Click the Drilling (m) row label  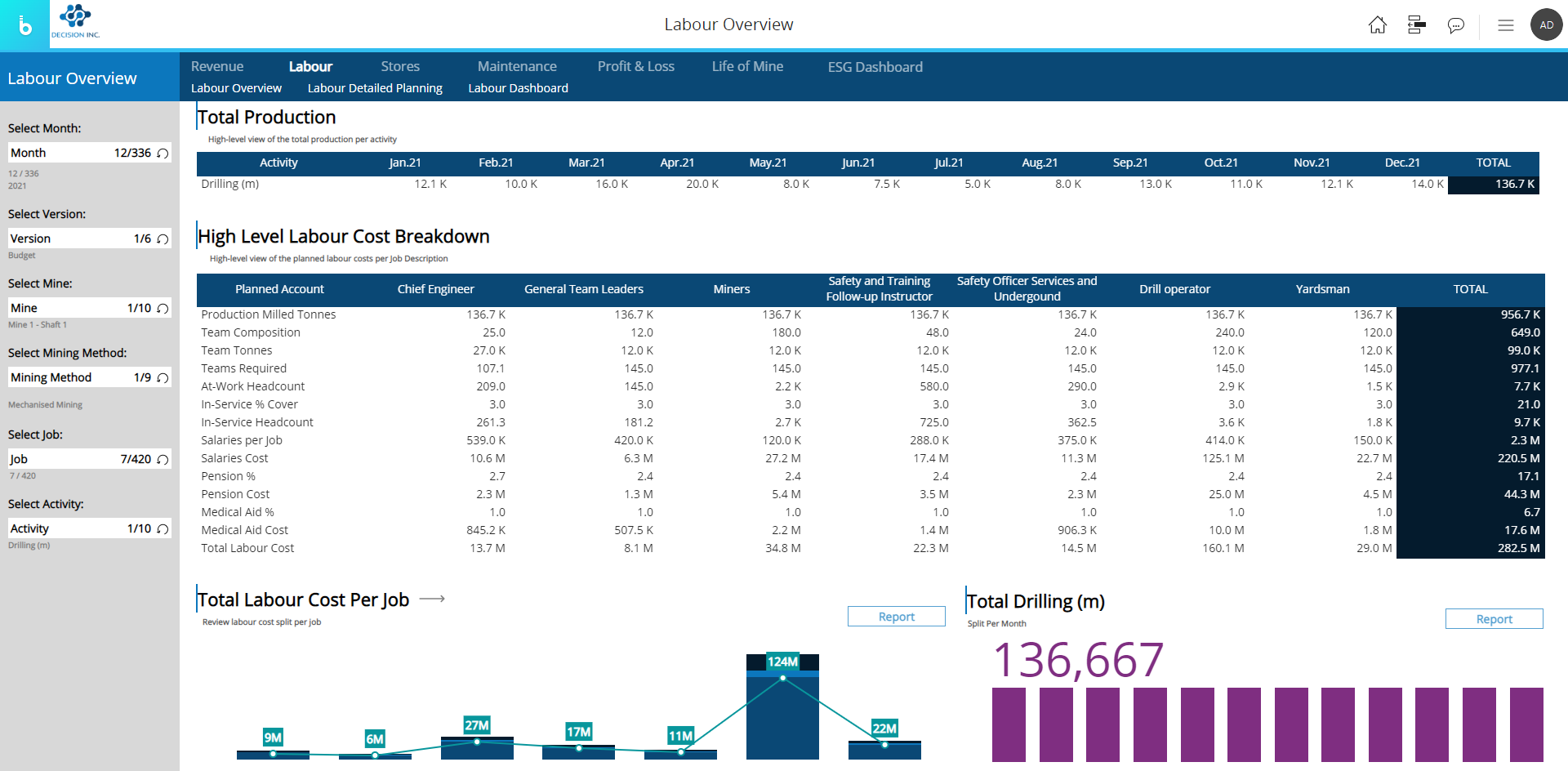[230, 184]
